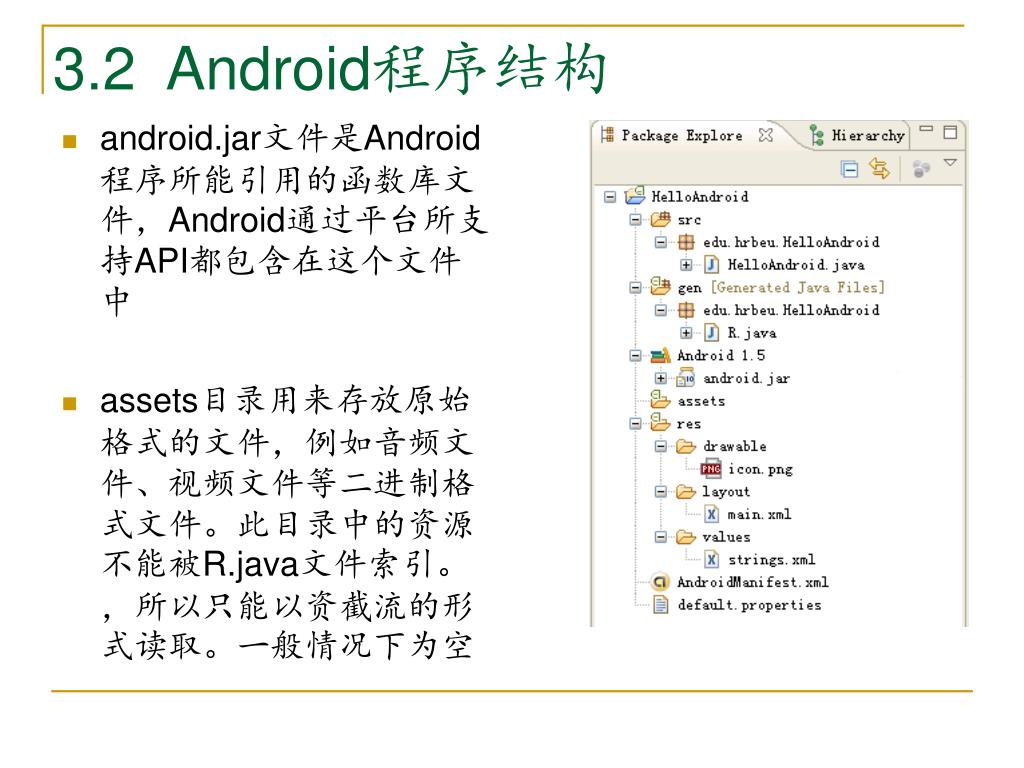Collapse edu.hrbeu.HelloAndroid package under src
This screenshot has height=768, width=1024.
[x=660, y=242]
